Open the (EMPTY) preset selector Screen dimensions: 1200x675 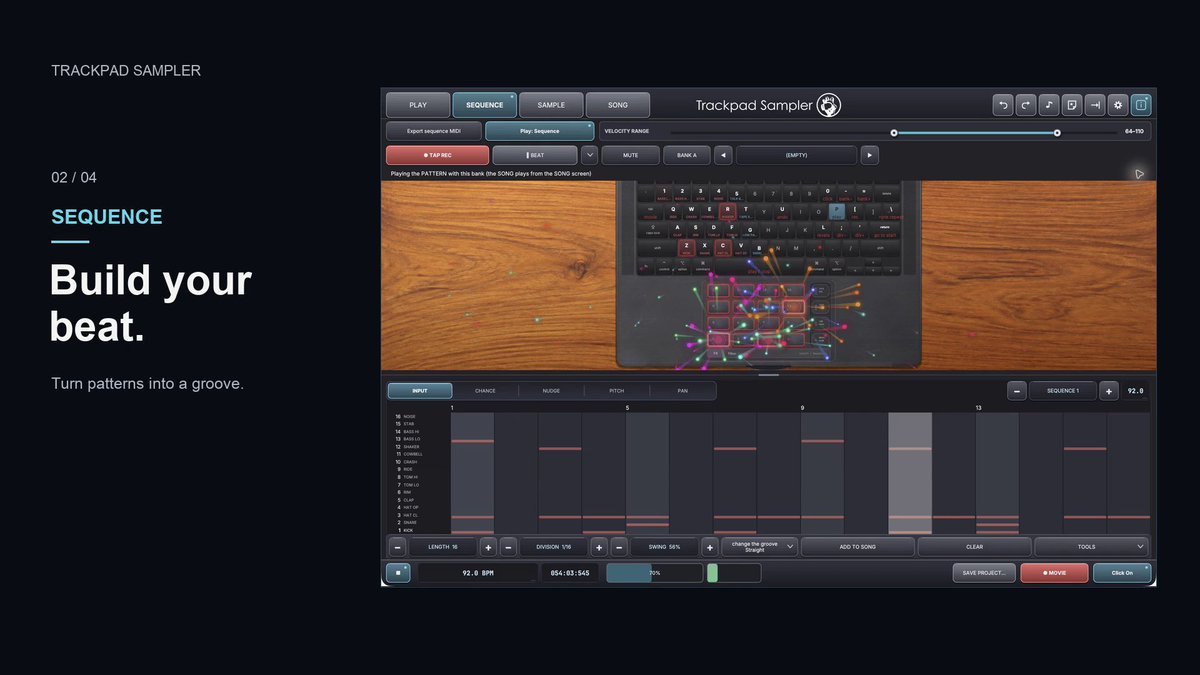pyautogui.click(x=796, y=155)
